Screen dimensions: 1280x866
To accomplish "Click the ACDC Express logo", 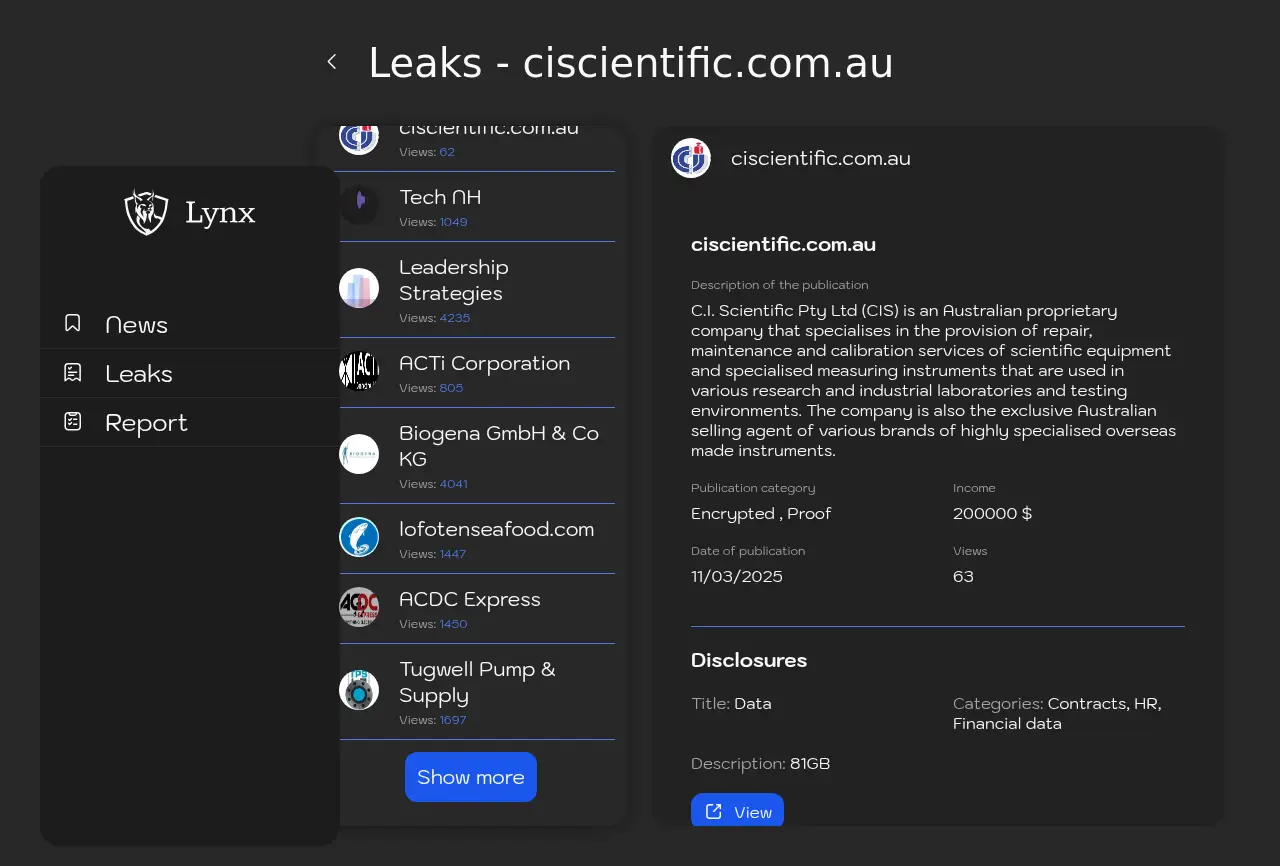I will pos(359,607).
